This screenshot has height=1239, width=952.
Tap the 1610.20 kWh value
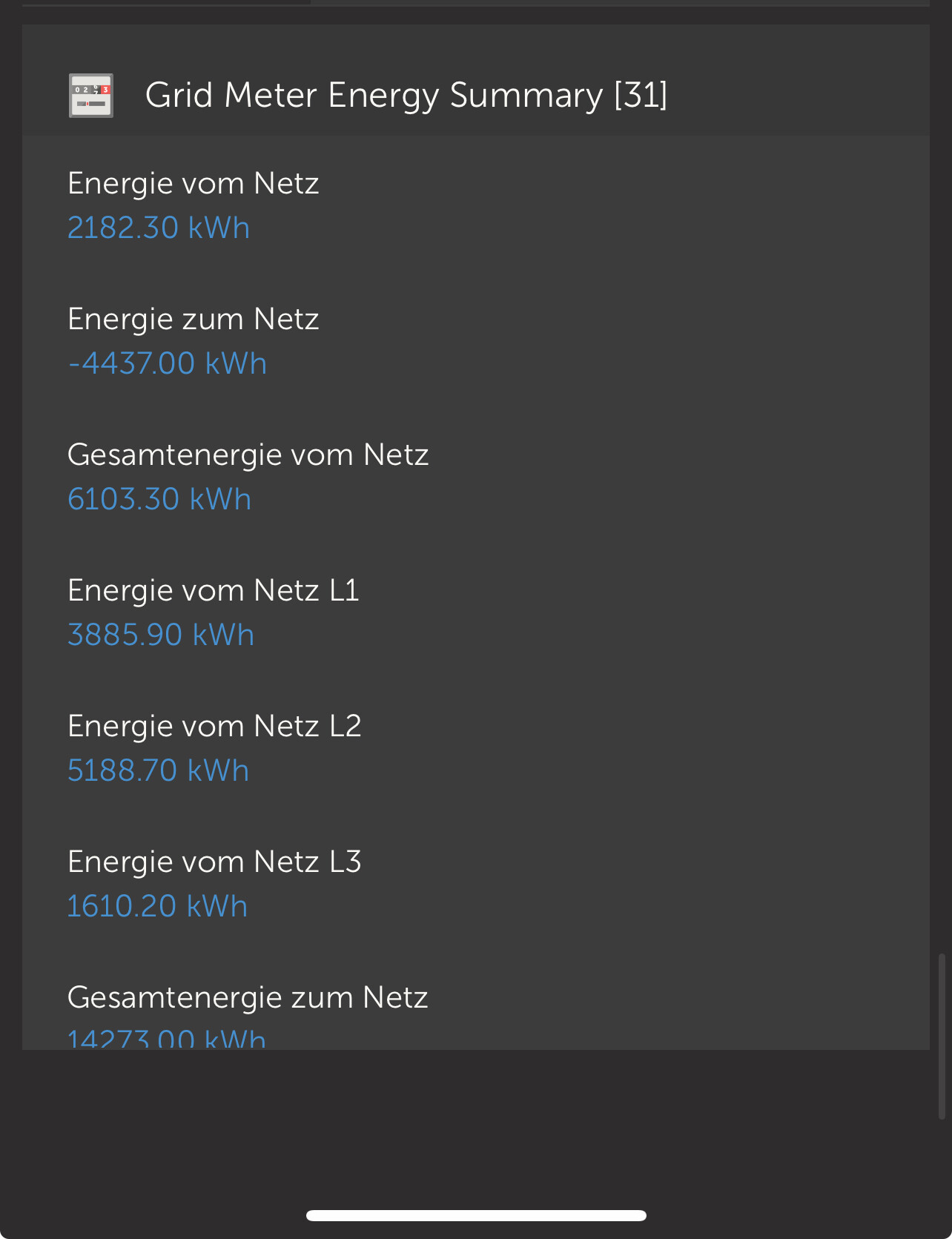pos(157,906)
